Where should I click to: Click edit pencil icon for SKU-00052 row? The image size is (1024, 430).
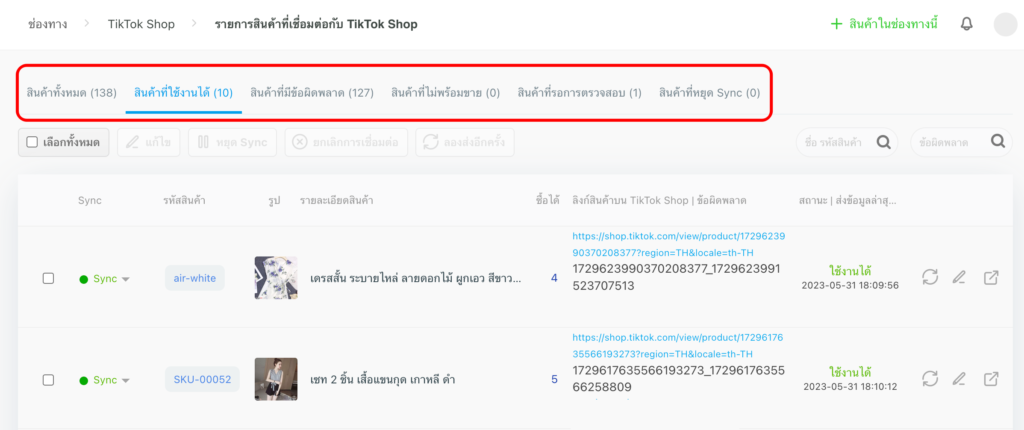(x=960, y=379)
